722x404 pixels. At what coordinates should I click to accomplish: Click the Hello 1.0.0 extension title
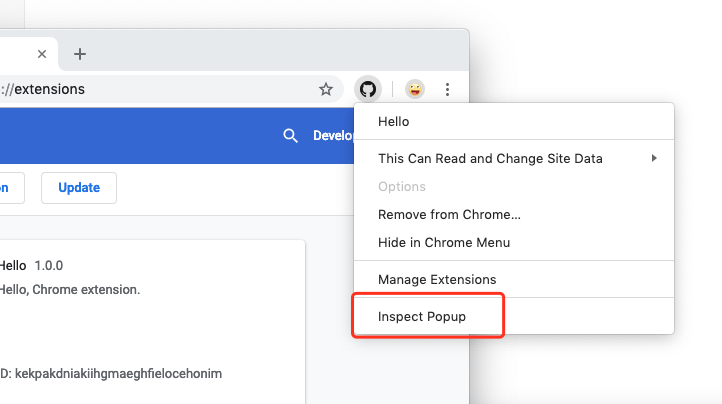pos(31,266)
